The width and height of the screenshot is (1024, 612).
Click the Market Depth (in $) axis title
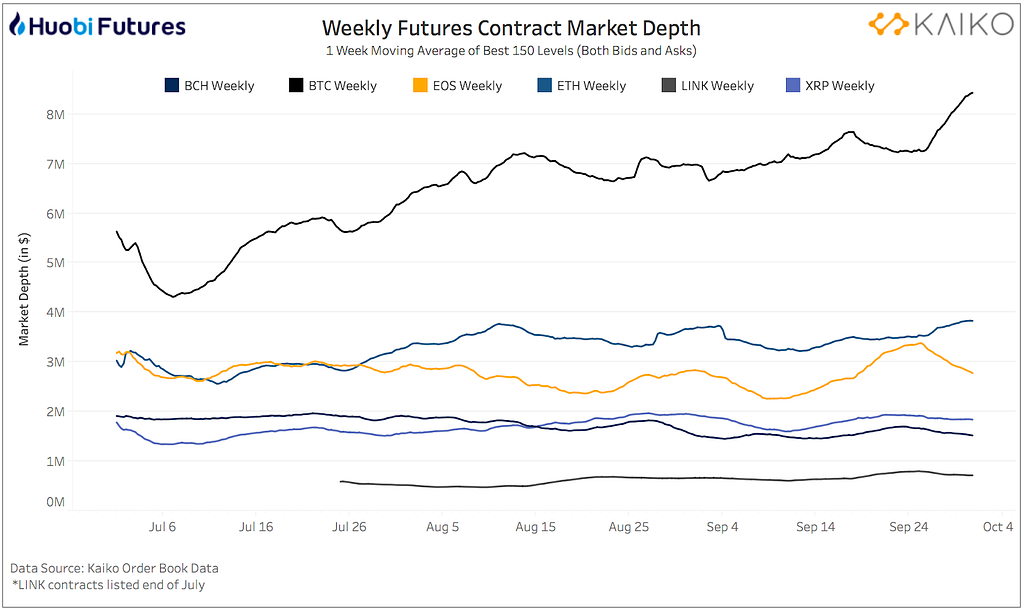tap(24, 287)
